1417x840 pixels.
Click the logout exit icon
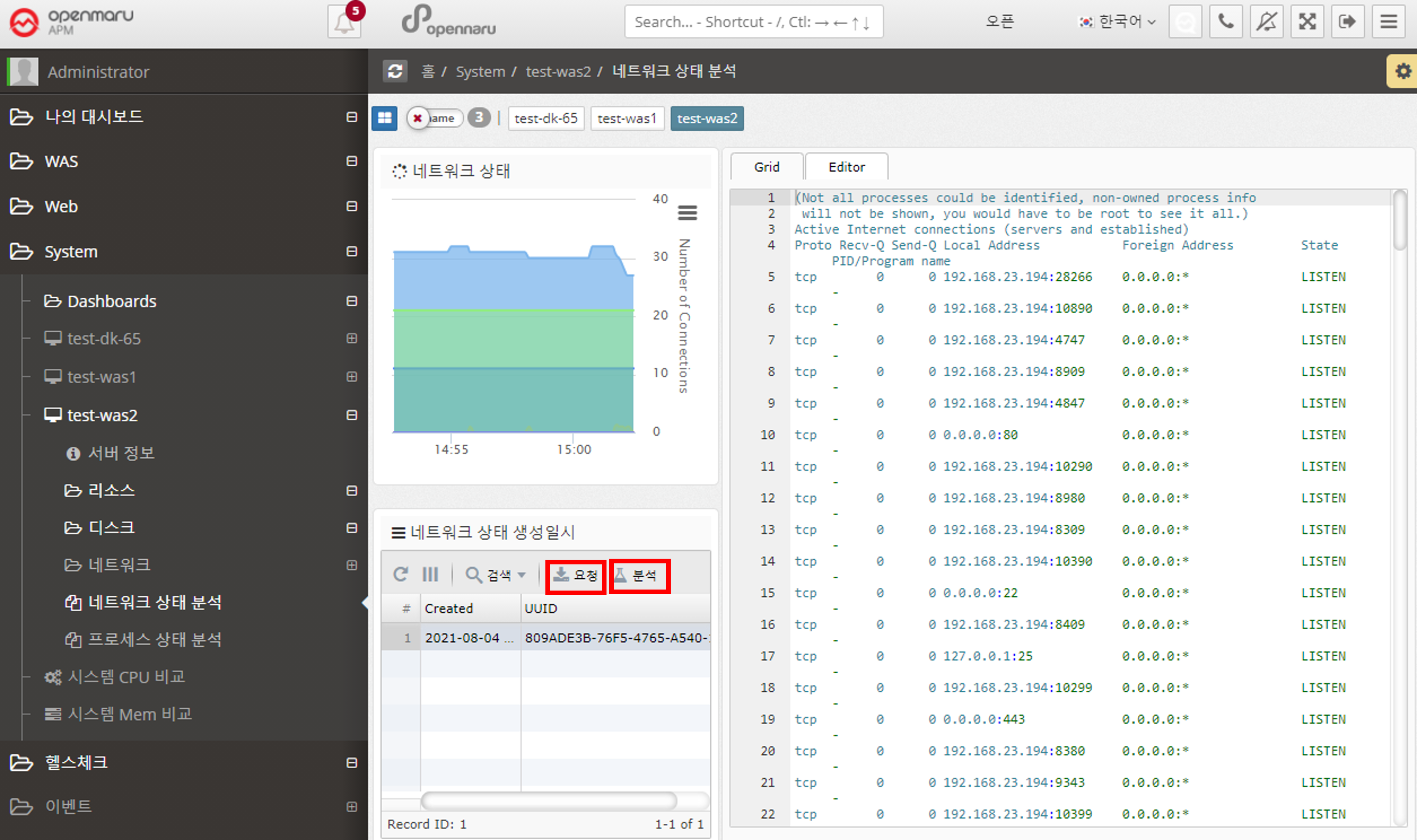click(x=1347, y=22)
